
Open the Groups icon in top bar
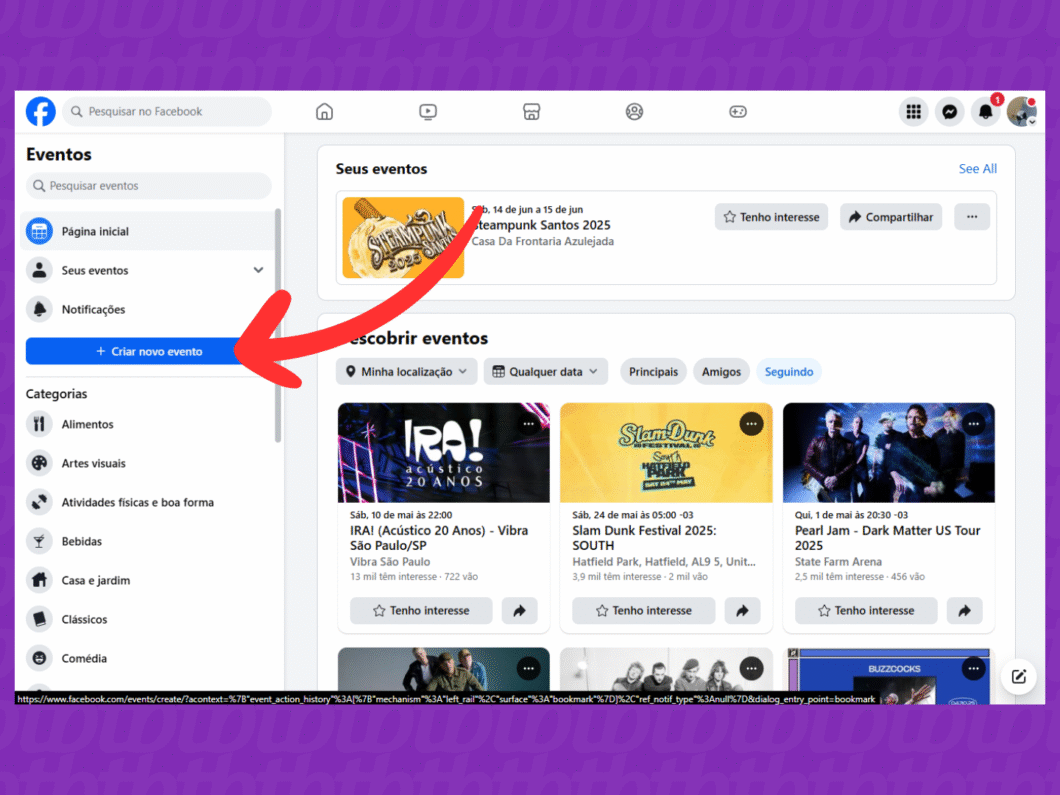634,112
